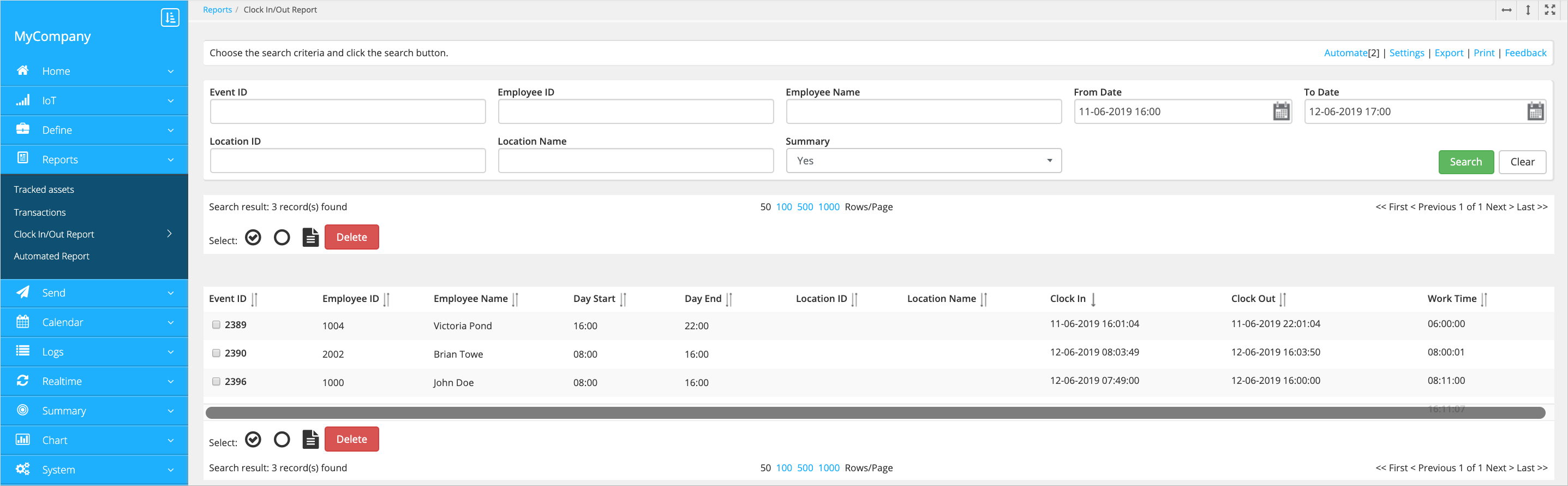Open Automated Report in the sidebar
This screenshot has height=486, width=1568.
tap(52, 257)
